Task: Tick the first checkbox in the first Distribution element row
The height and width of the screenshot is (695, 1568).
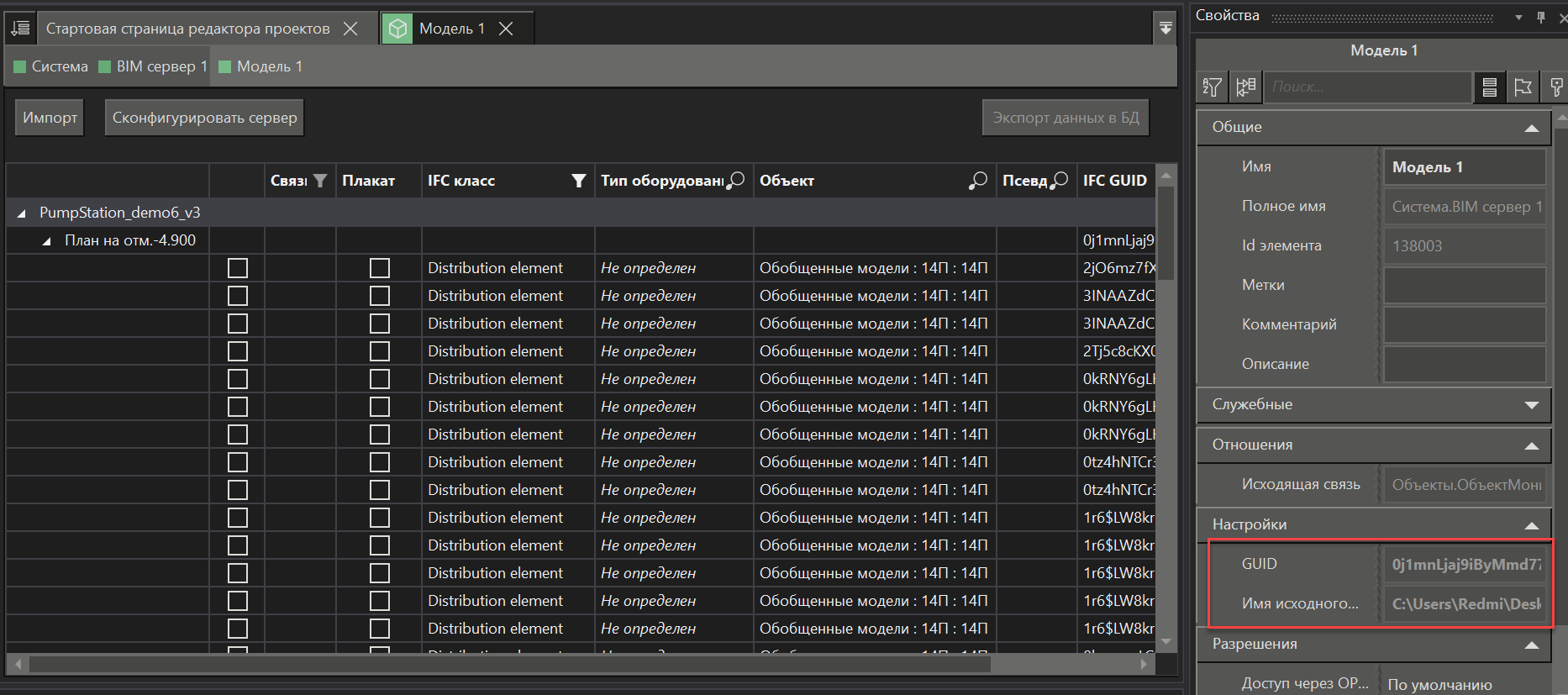Action: 238,268
